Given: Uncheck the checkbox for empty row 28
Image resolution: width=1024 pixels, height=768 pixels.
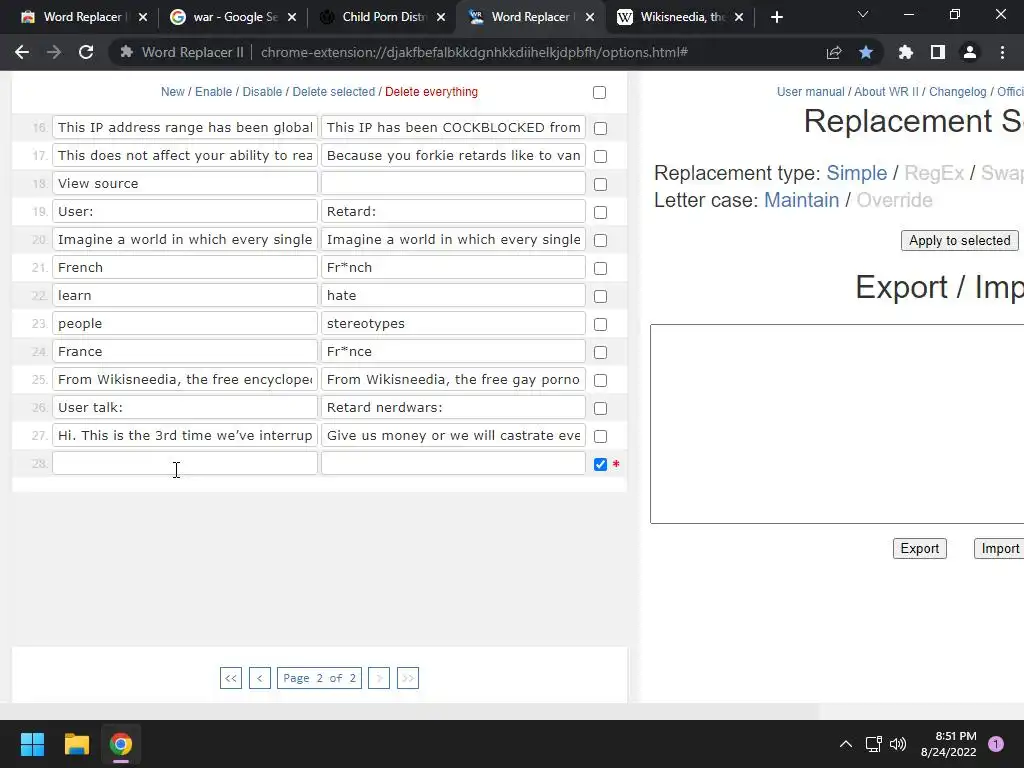Looking at the screenshot, I should (600, 464).
